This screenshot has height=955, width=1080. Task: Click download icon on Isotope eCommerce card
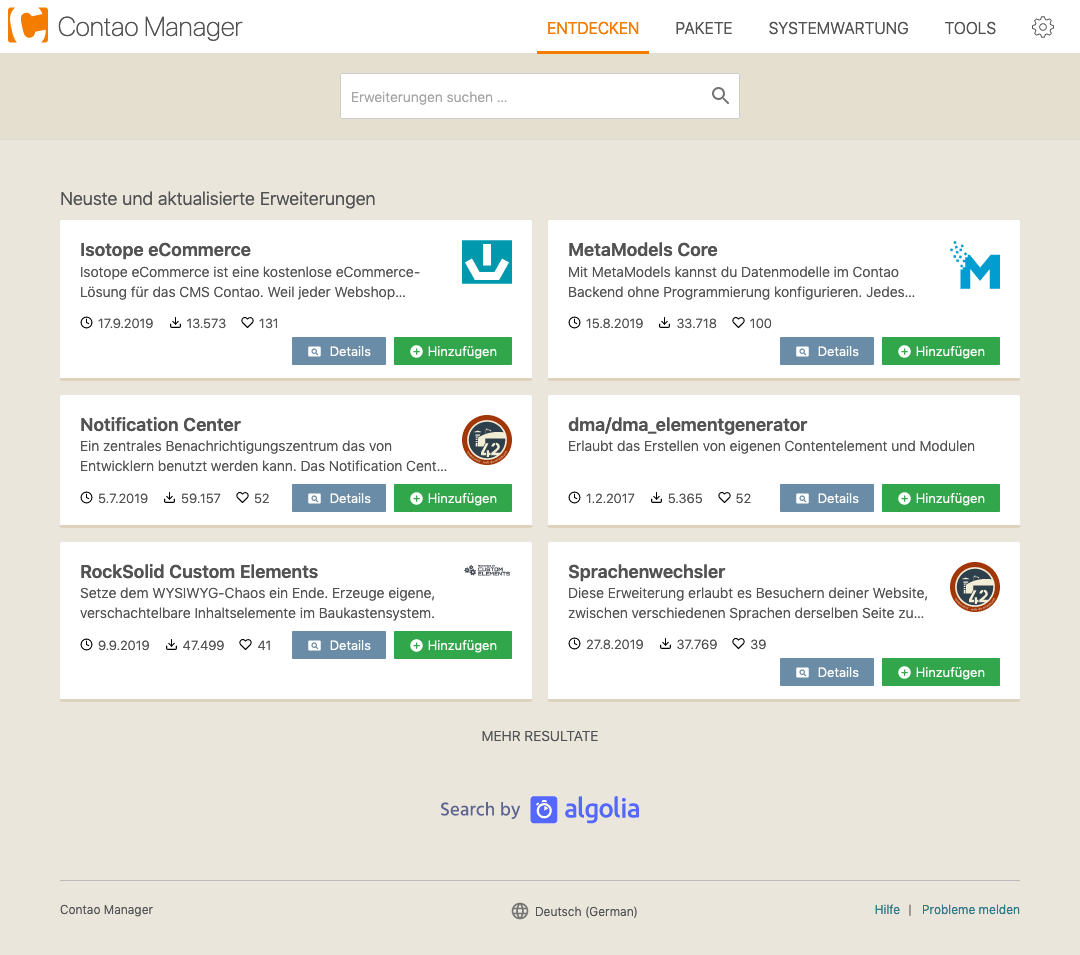click(x=176, y=322)
